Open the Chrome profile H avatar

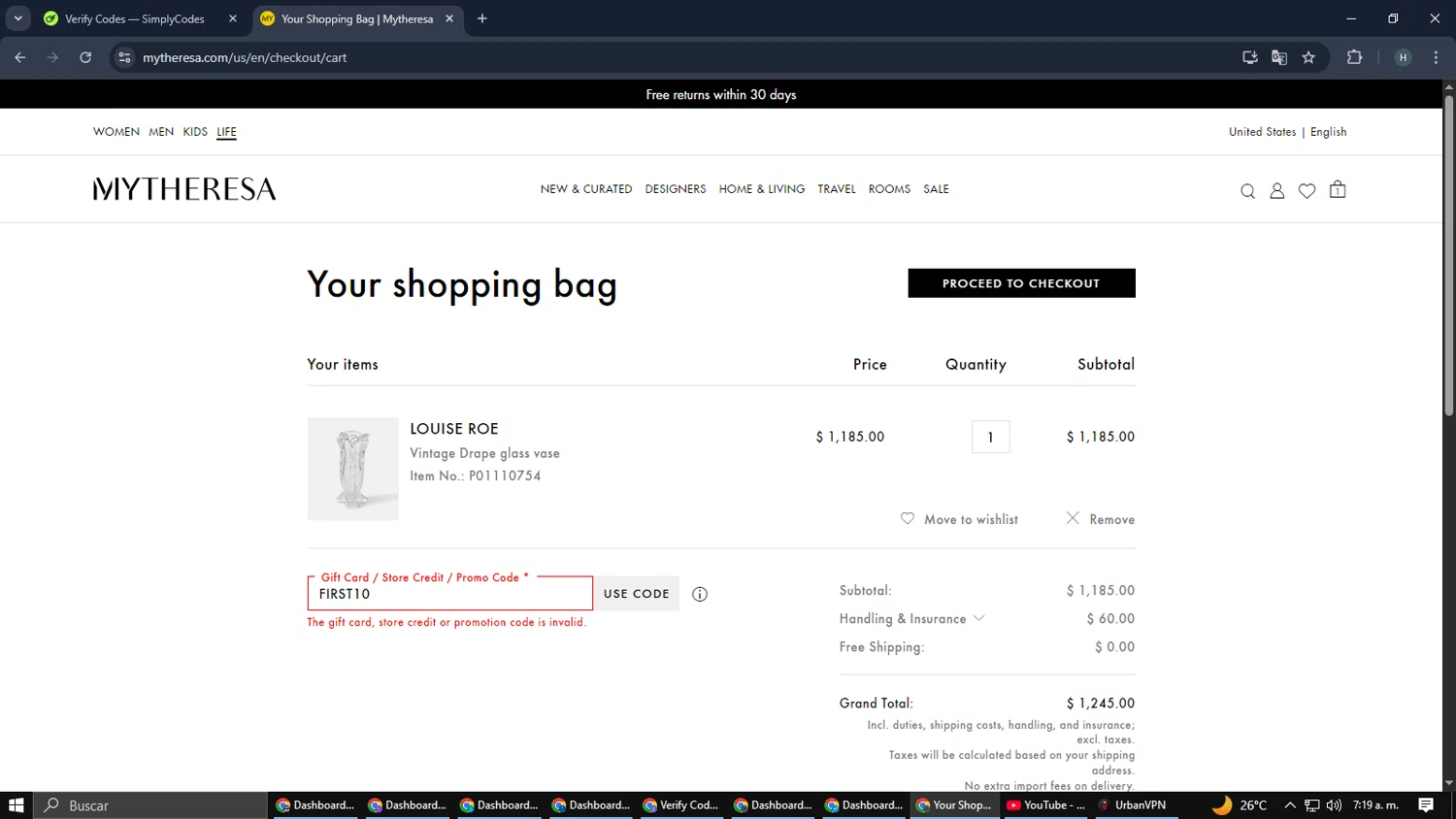(1403, 57)
